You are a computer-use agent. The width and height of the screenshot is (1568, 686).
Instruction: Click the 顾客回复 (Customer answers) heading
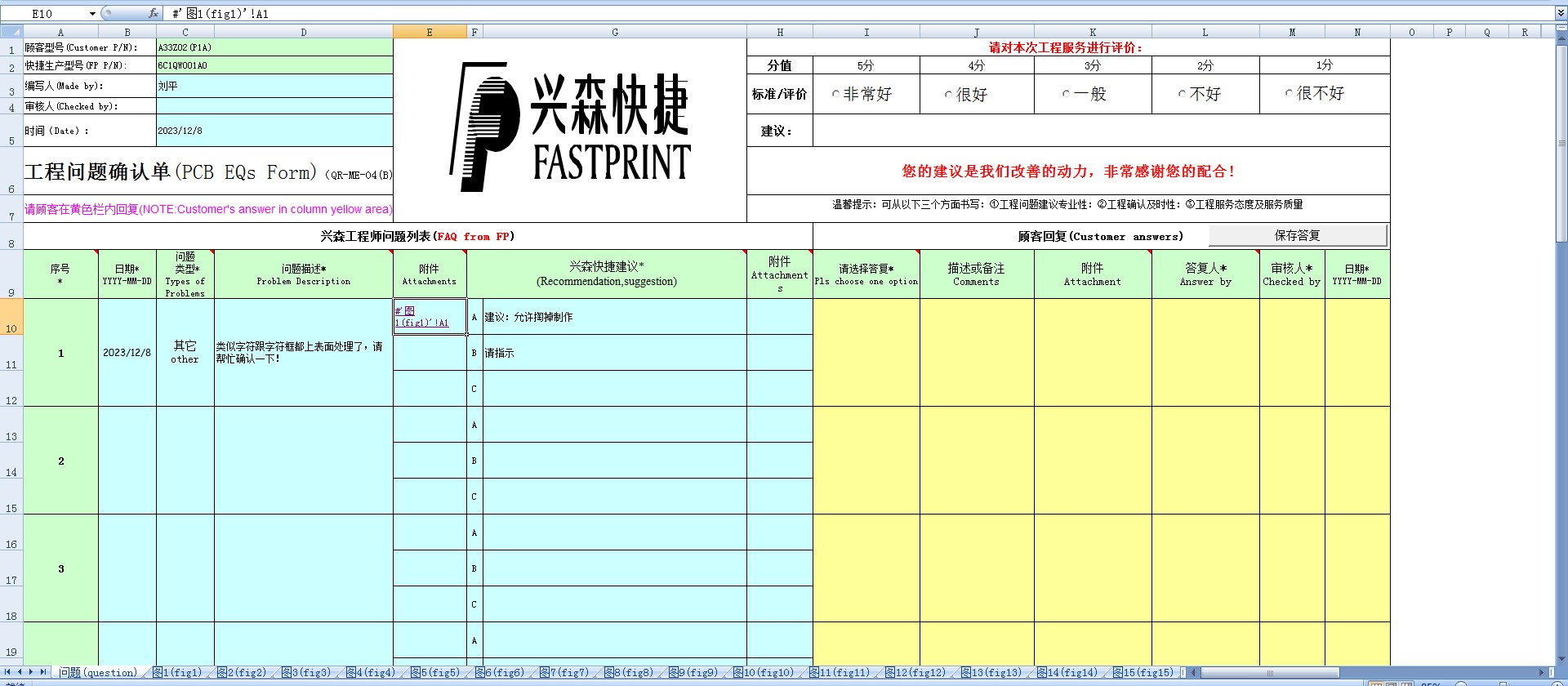1100,236
